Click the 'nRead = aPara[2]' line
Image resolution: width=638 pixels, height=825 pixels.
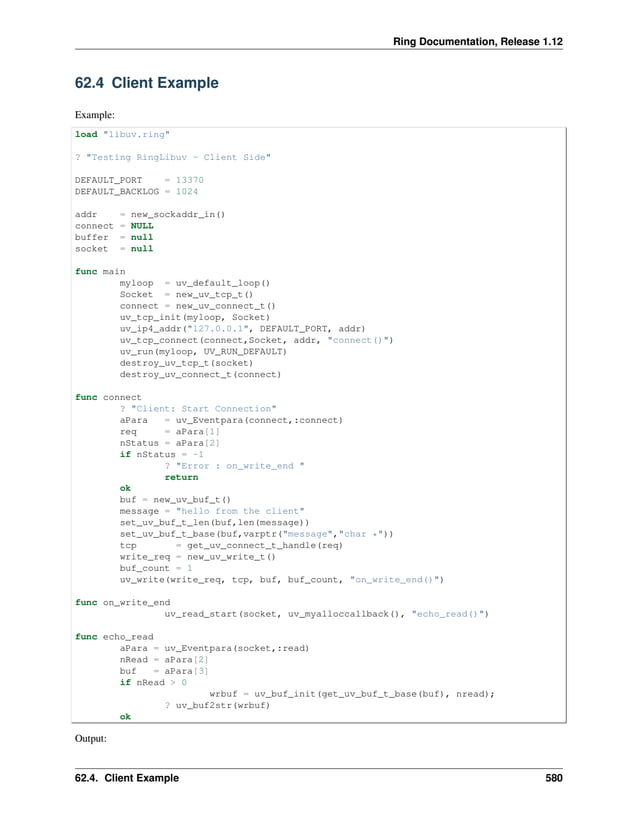click(x=164, y=660)
